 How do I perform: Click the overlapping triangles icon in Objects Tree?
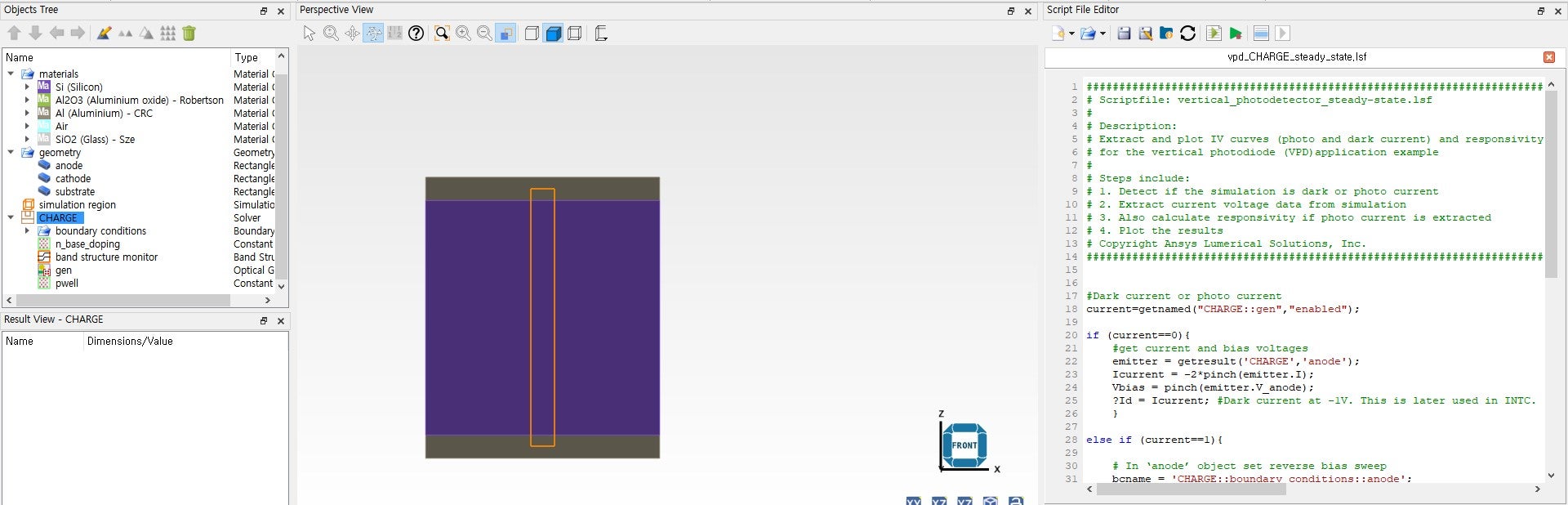(146, 33)
